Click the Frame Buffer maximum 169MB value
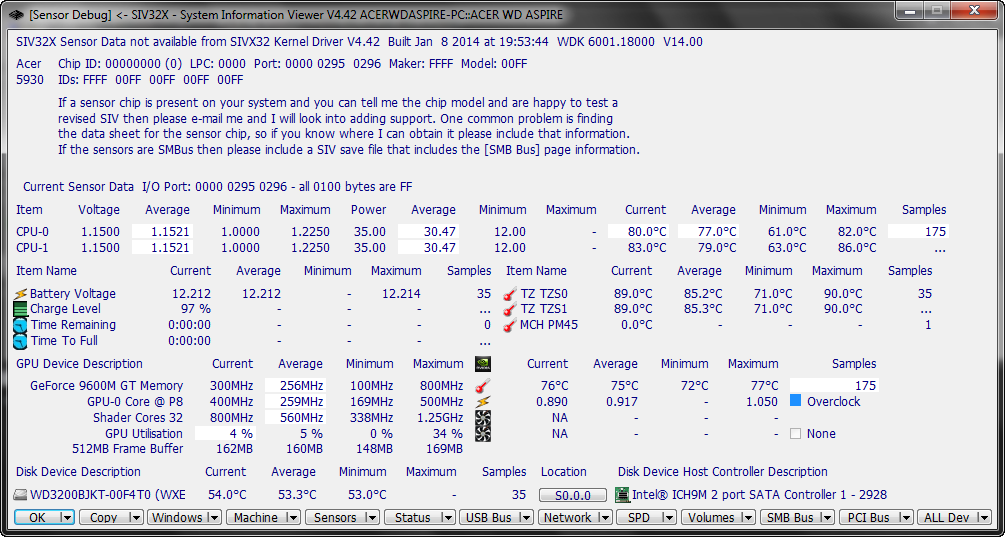The height and width of the screenshot is (537, 1005). (x=444, y=449)
